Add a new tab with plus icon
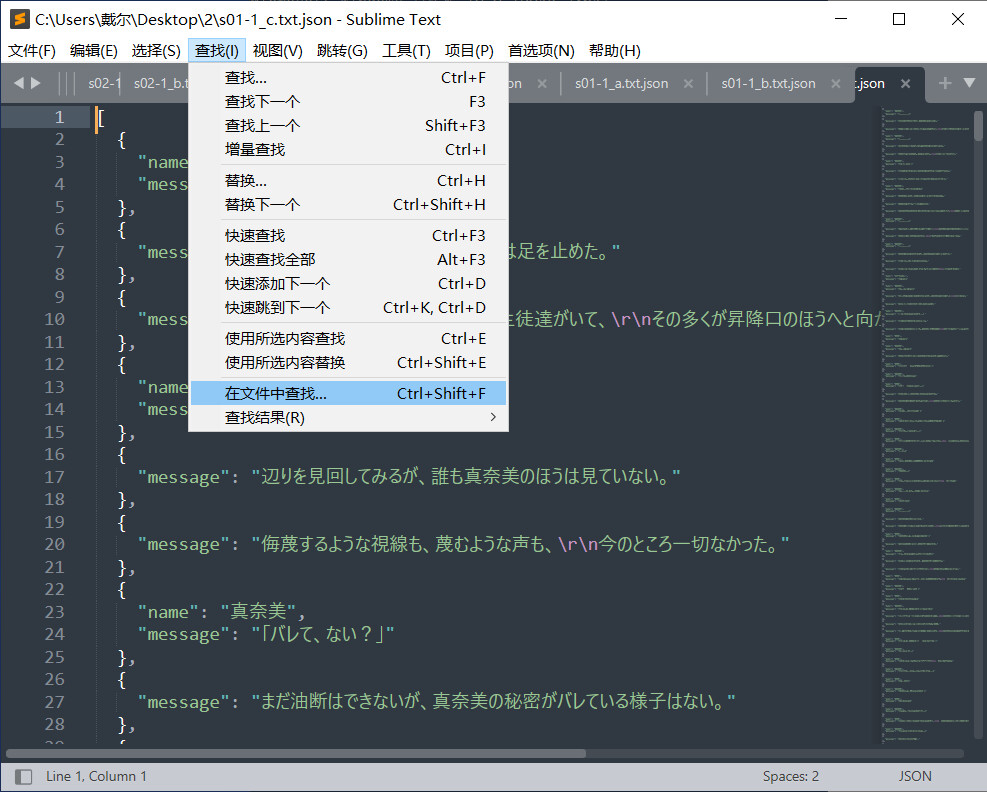This screenshot has width=987, height=792. [x=945, y=83]
